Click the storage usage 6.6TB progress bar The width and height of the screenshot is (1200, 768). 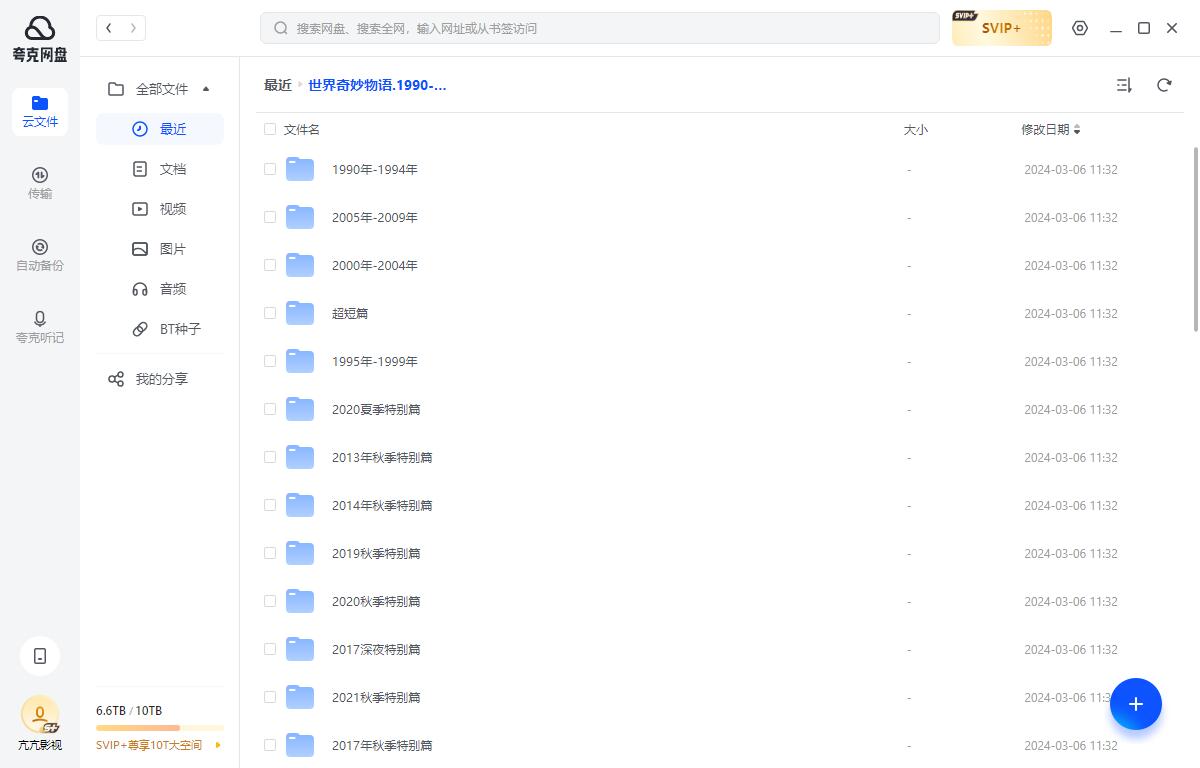point(160,728)
